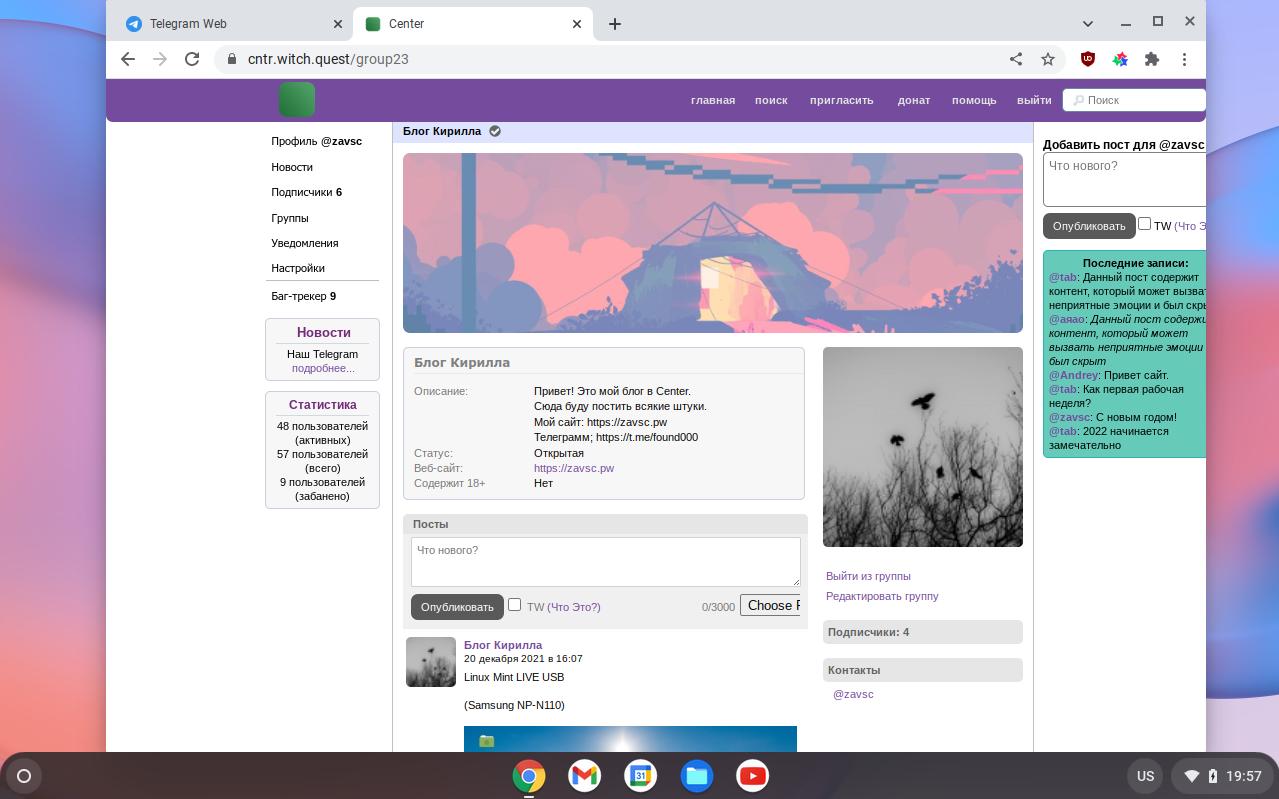This screenshot has height=799, width=1279.
Task: Open the Chrome extensions puzzle icon
Action: (1152, 59)
